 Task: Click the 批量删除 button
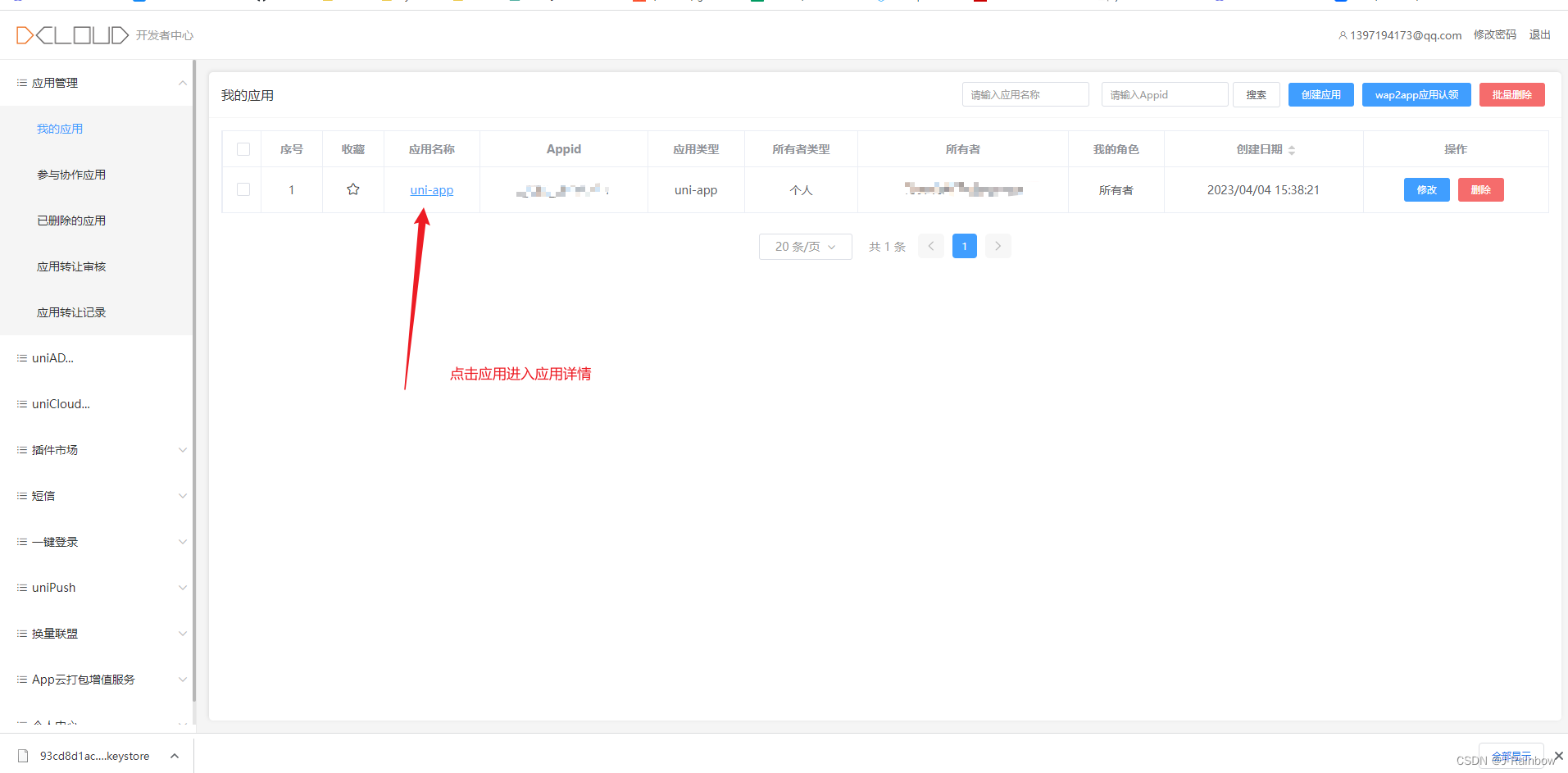tap(1512, 94)
